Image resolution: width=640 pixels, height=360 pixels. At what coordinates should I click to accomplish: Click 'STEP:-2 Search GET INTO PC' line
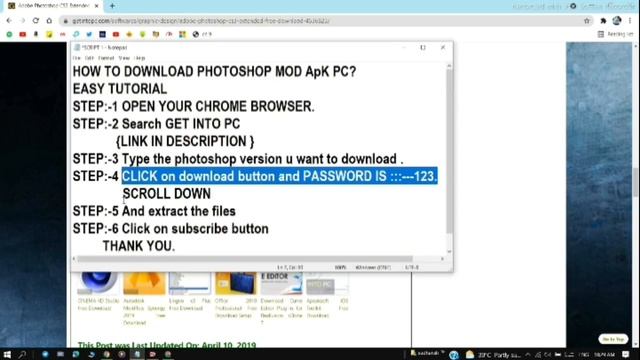pos(156,124)
